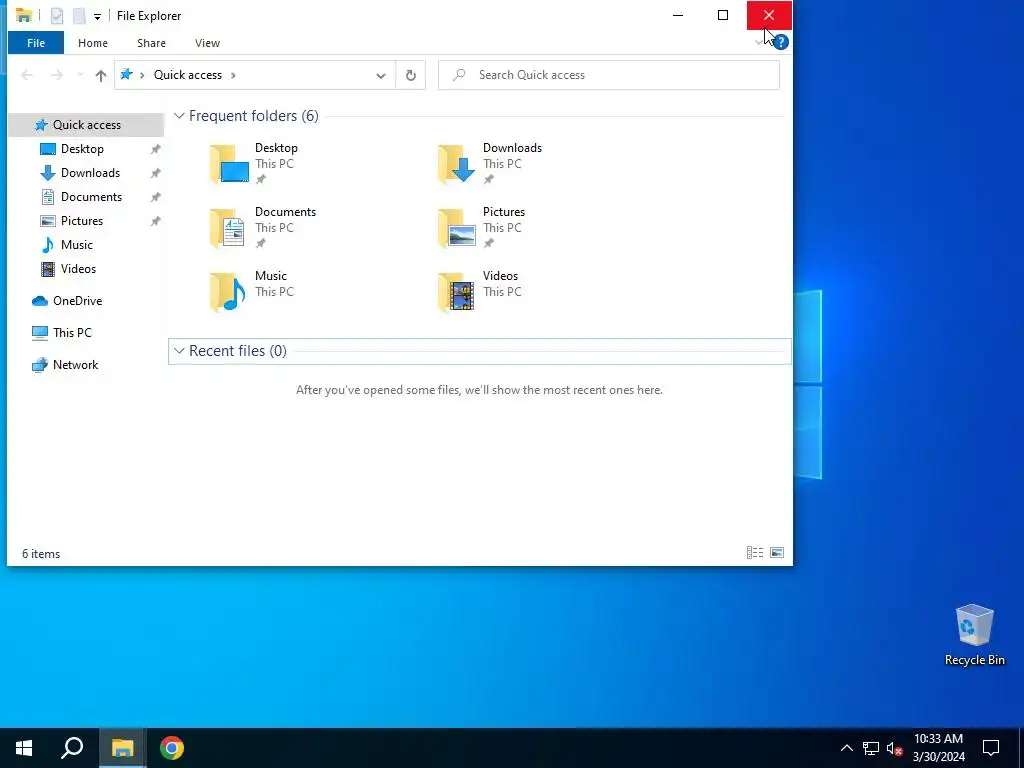
Task: Switch to the Home ribbon tab
Action: click(93, 43)
